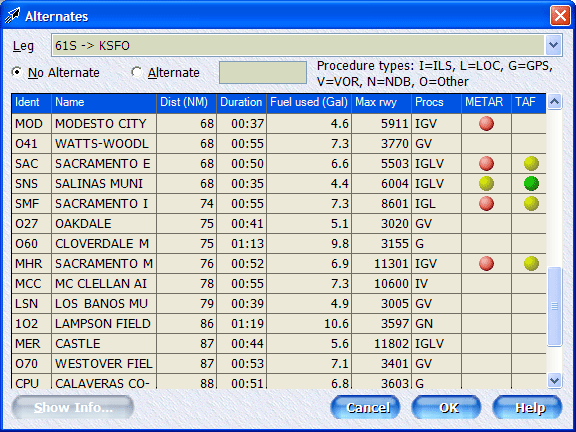Click the yellow METAR dot for SNS
The width and height of the screenshot is (576, 432).
(x=486, y=183)
